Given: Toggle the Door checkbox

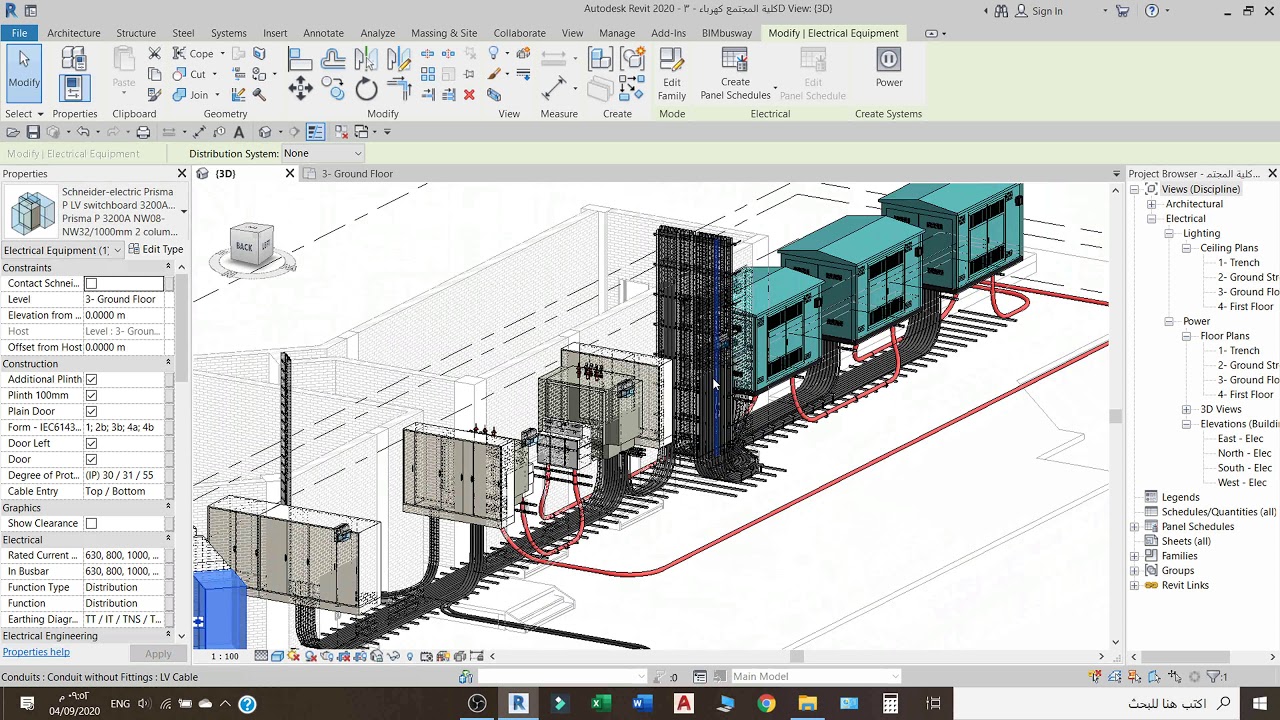Looking at the screenshot, I should coord(91,460).
